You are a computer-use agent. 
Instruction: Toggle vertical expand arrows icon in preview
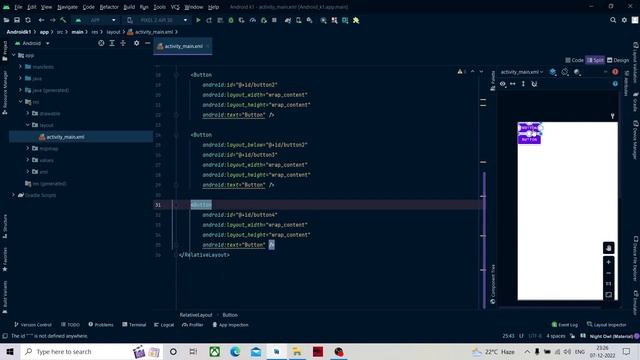[523, 84]
